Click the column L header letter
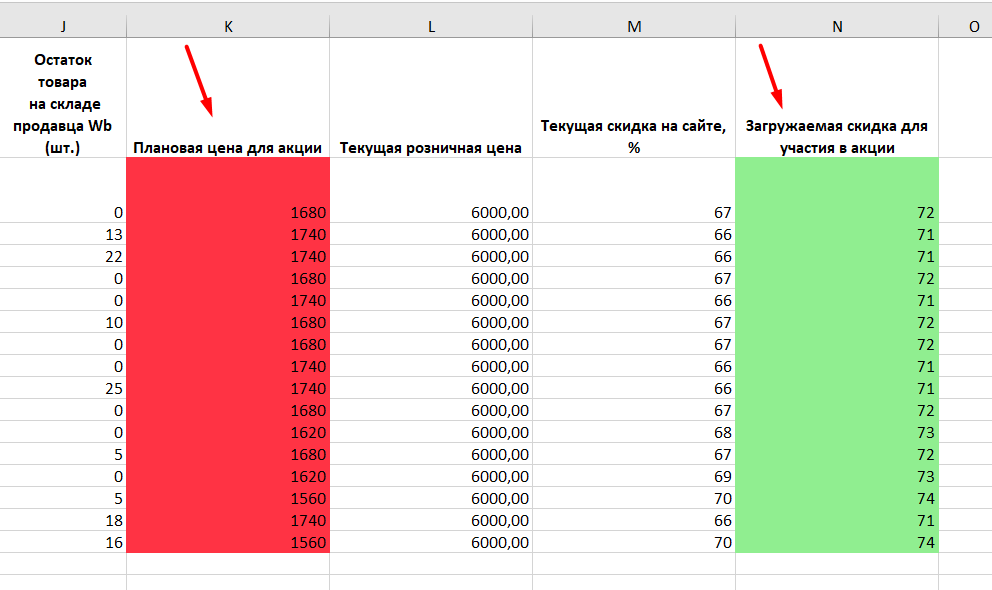The image size is (992, 590). tap(431, 28)
